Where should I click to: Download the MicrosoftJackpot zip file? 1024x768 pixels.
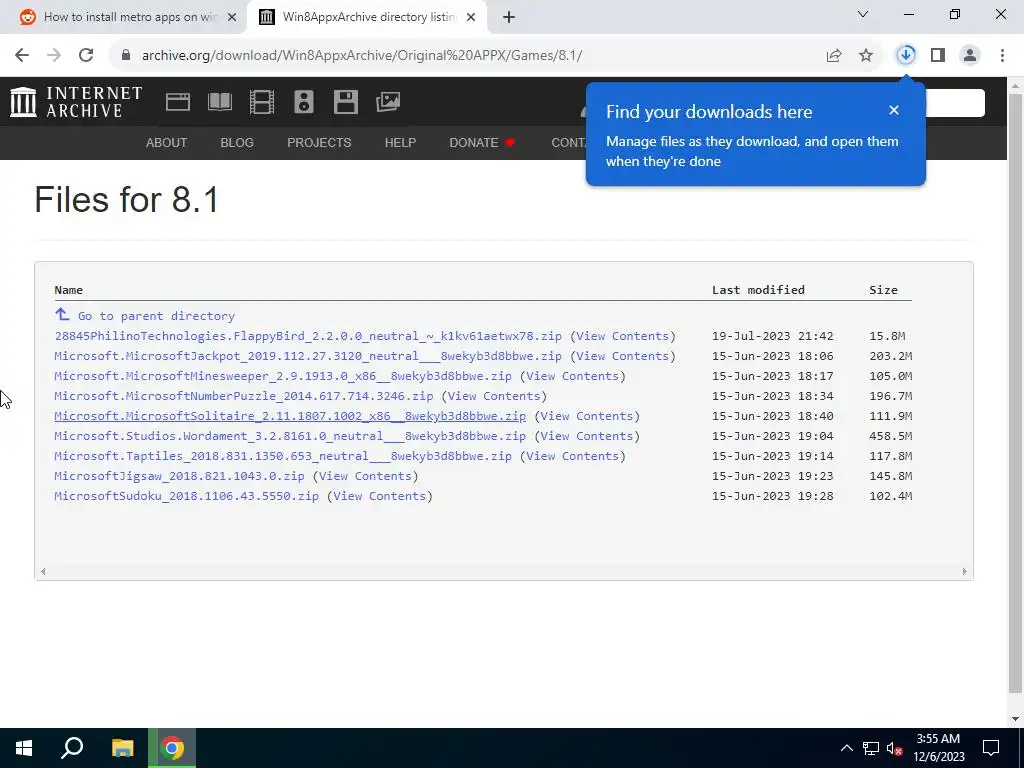click(x=308, y=356)
